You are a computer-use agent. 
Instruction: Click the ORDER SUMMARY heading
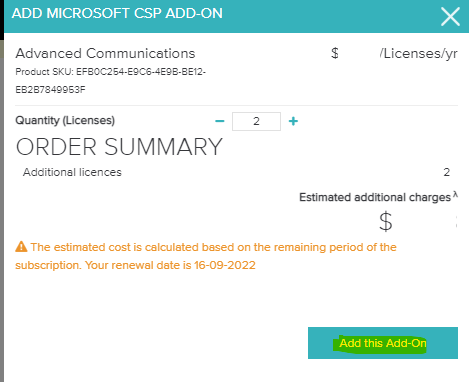coord(119,147)
